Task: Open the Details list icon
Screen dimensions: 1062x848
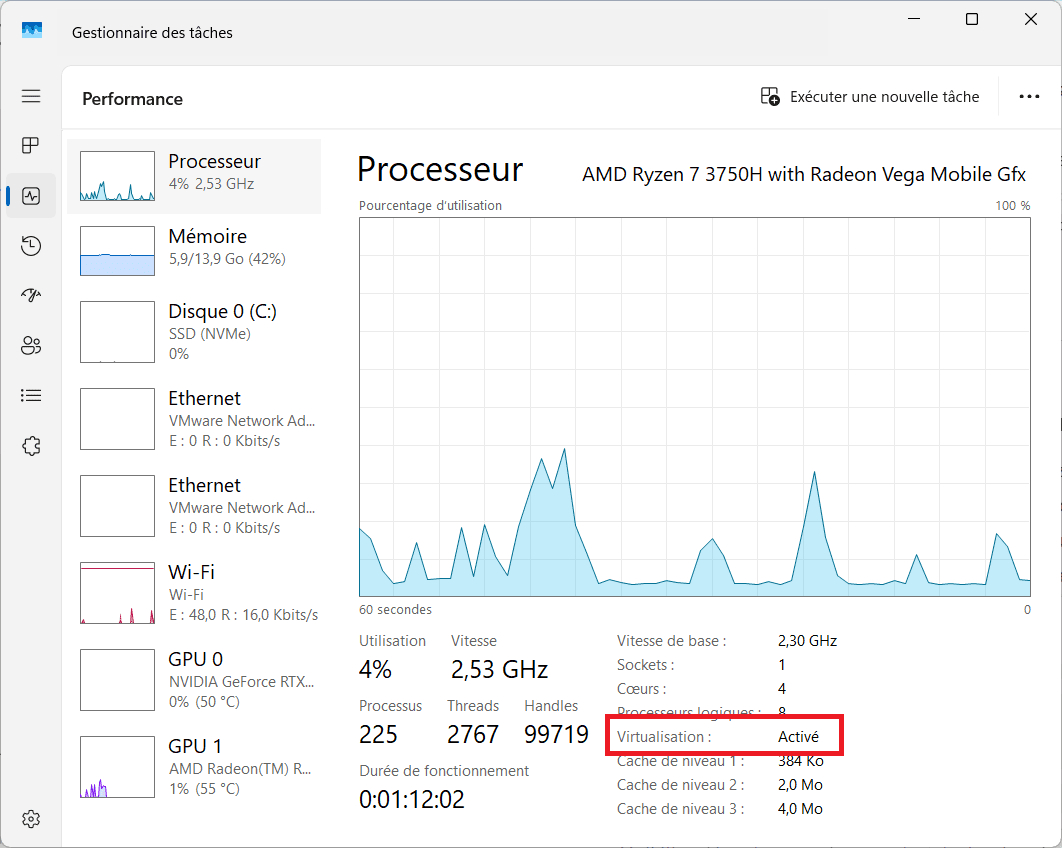Action: pyautogui.click(x=31, y=395)
